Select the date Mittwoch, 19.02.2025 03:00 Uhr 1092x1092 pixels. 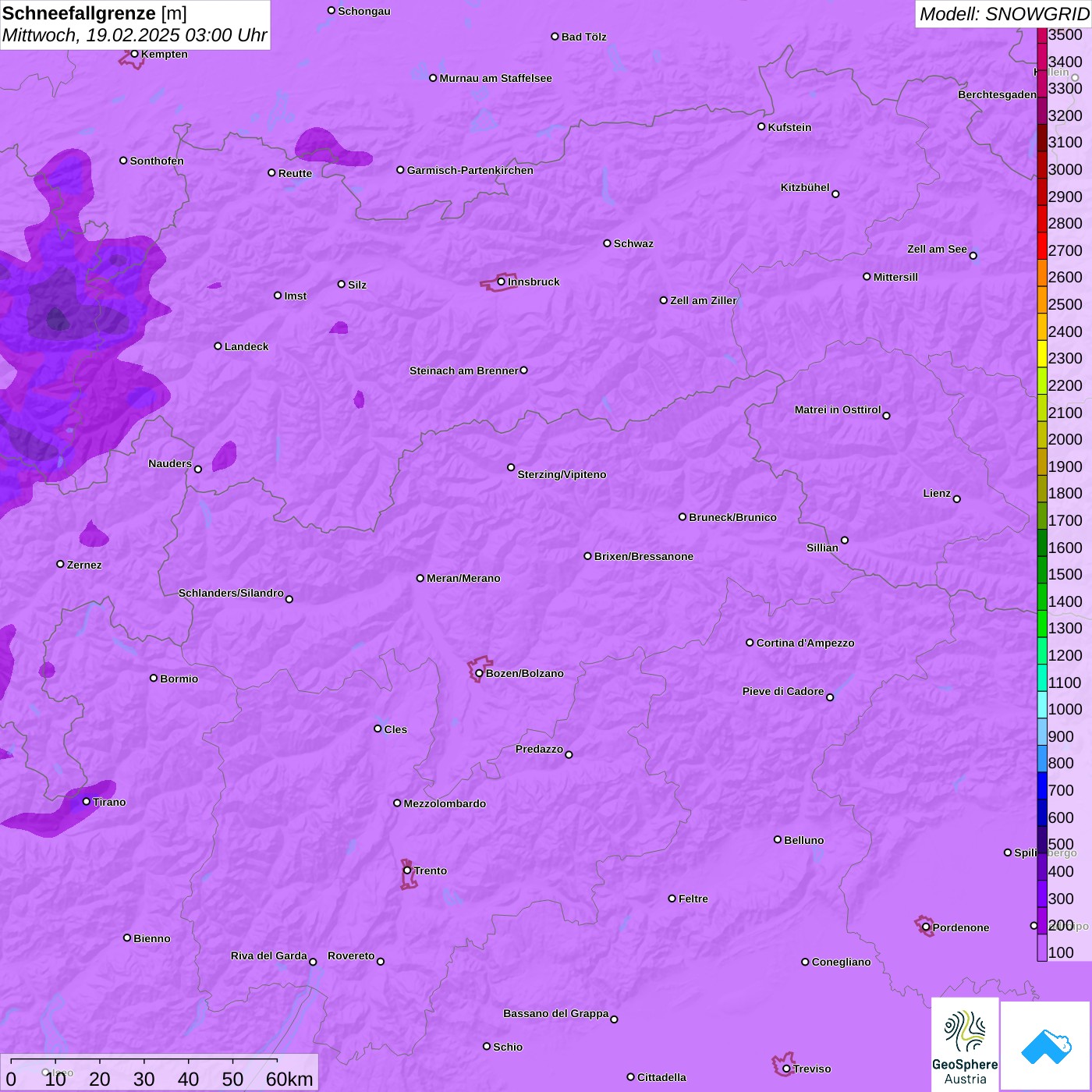click(x=134, y=35)
